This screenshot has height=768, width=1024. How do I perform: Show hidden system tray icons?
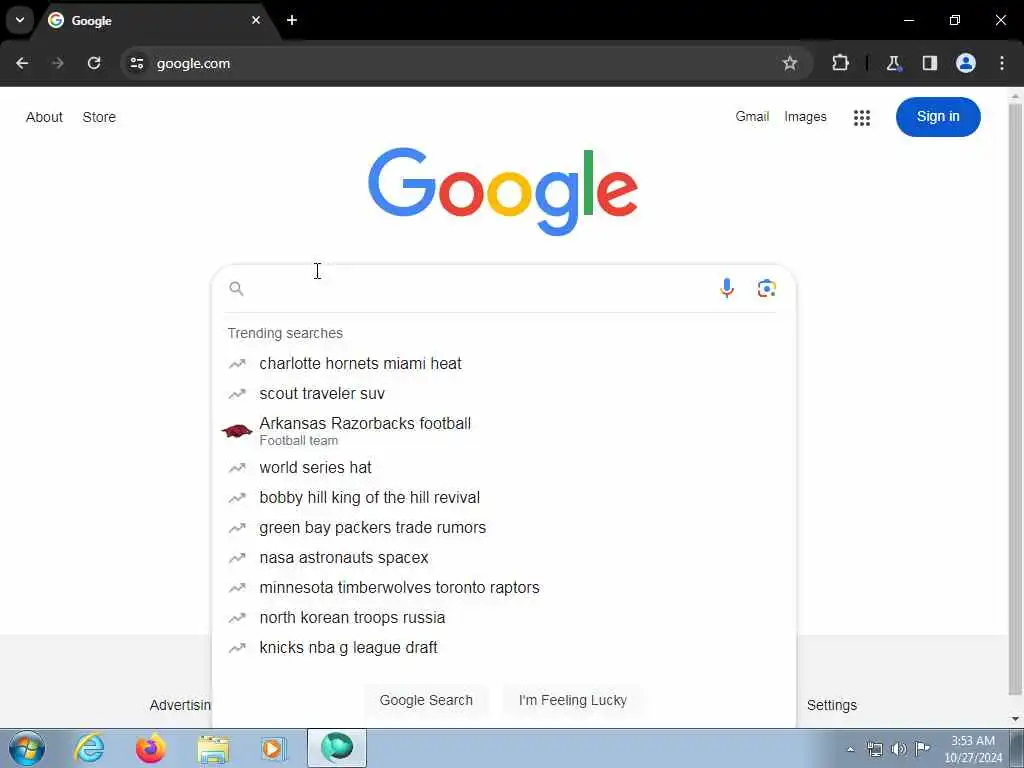coord(850,749)
